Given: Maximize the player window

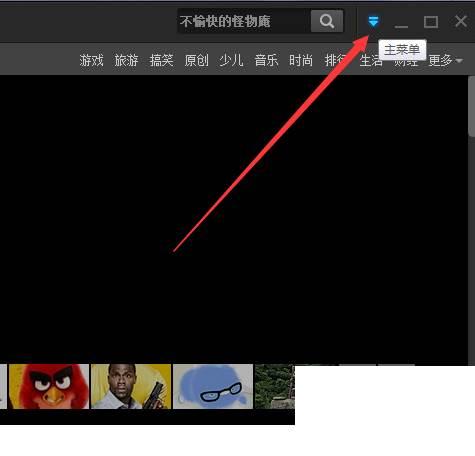Looking at the screenshot, I should [x=431, y=22].
